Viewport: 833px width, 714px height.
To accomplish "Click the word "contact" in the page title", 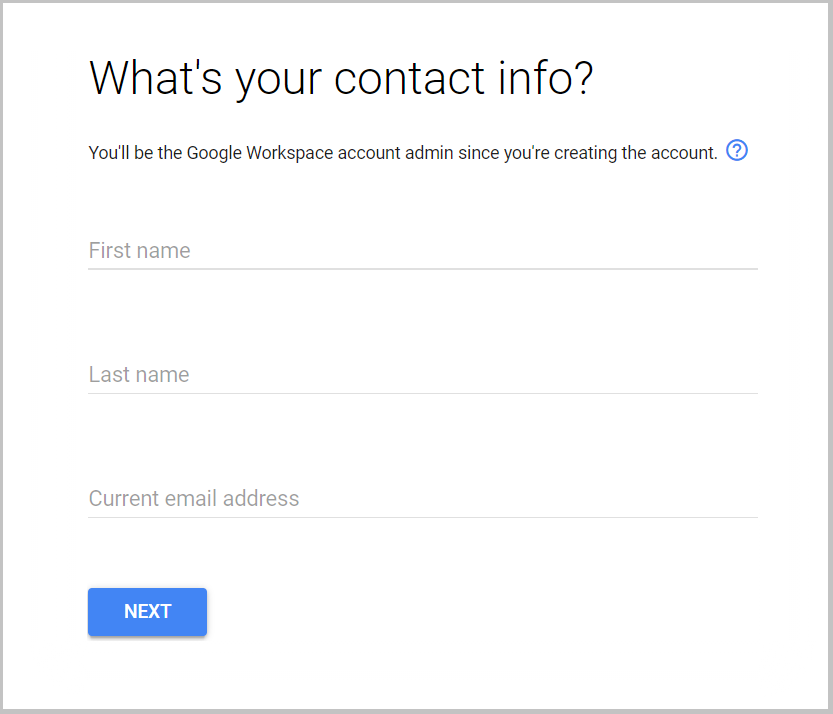I will [x=409, y=79].
